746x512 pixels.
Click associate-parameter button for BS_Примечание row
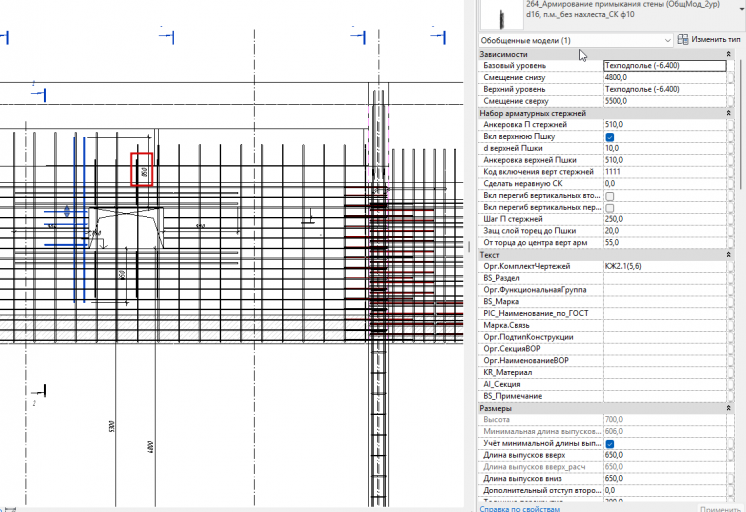[730, 396]
